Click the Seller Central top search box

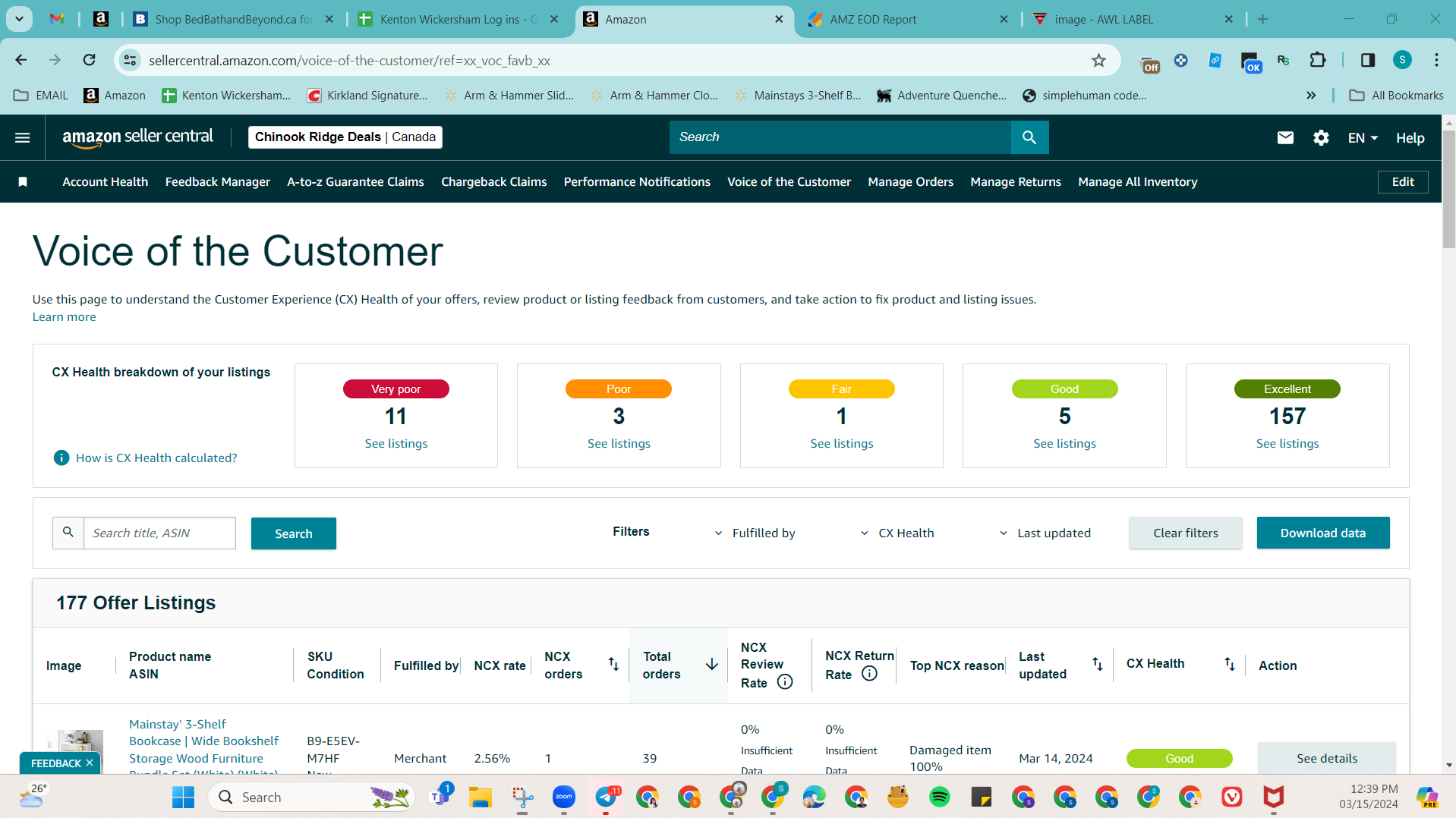point(840,137)
